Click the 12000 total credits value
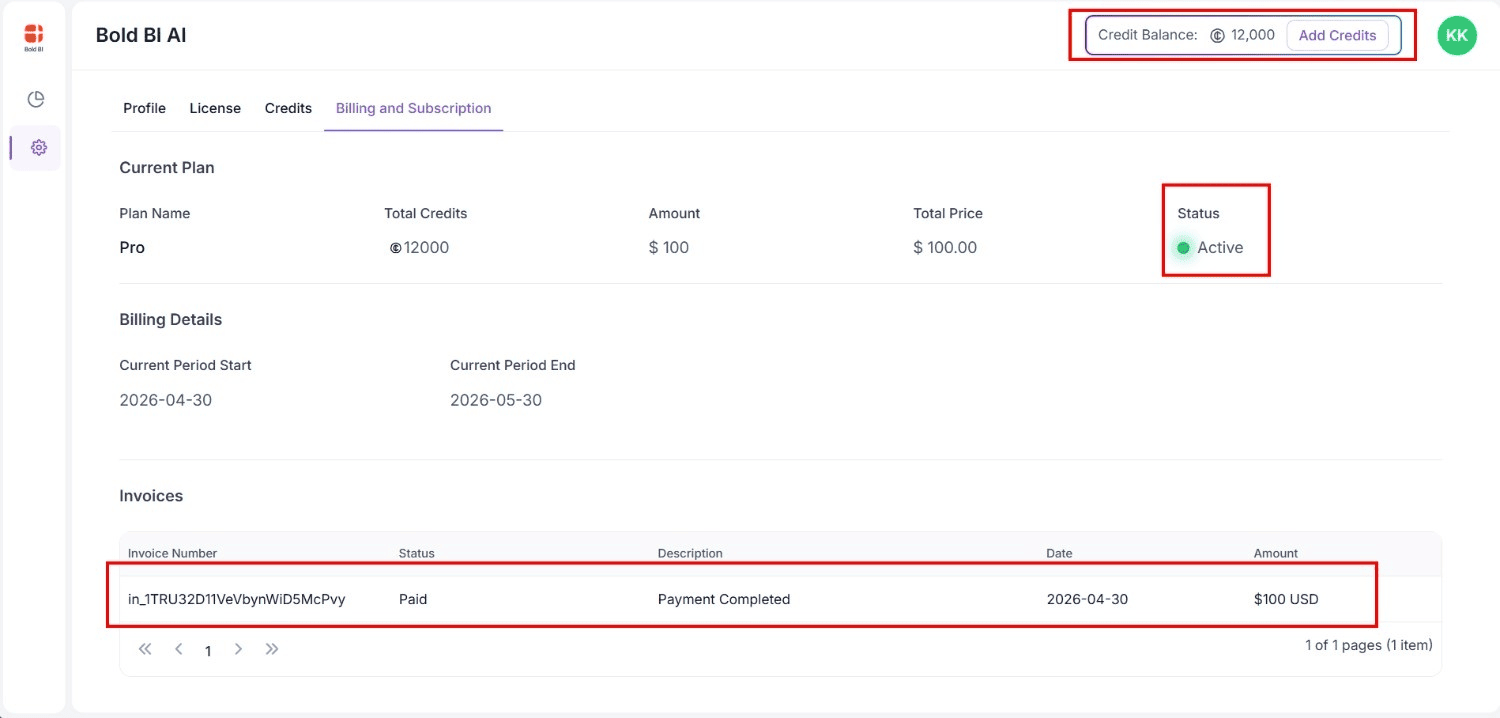The image size is (1500, 718). click(426, 247)
